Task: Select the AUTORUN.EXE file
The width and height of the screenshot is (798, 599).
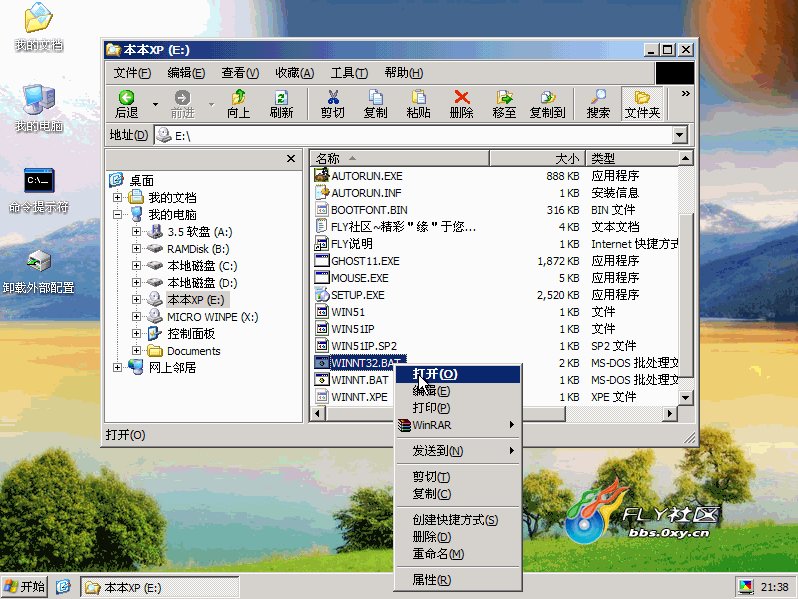Action: point(366,176)
